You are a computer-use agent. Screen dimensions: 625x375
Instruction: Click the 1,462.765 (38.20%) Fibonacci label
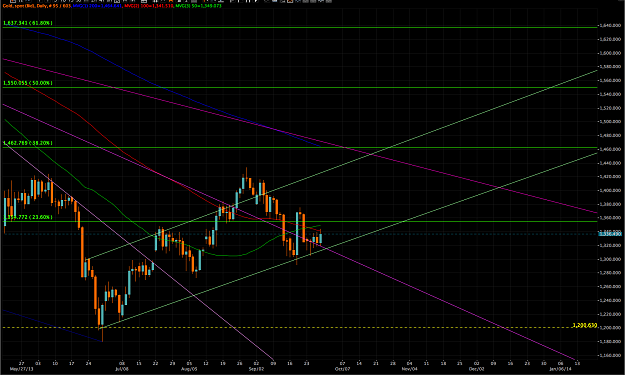click(28, 143)
